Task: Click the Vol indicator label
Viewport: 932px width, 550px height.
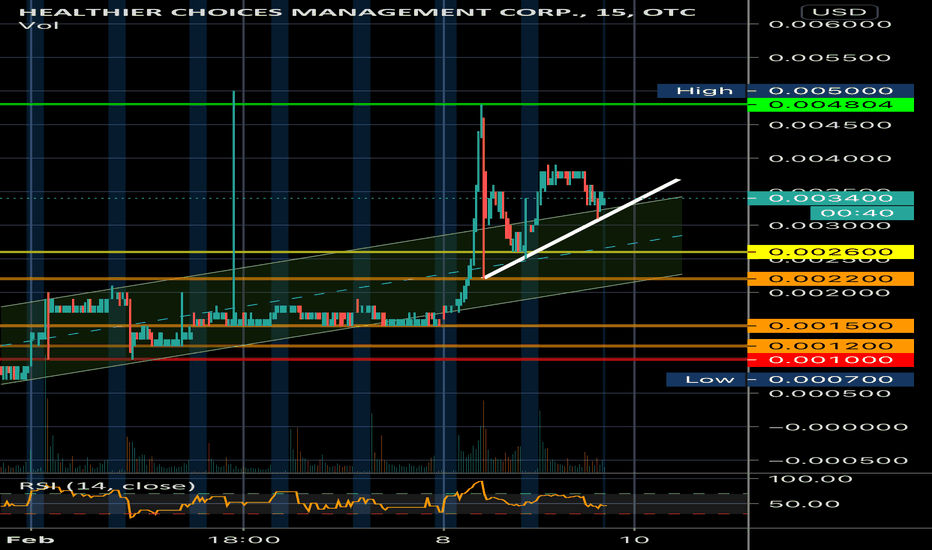Action: point(39,26)
